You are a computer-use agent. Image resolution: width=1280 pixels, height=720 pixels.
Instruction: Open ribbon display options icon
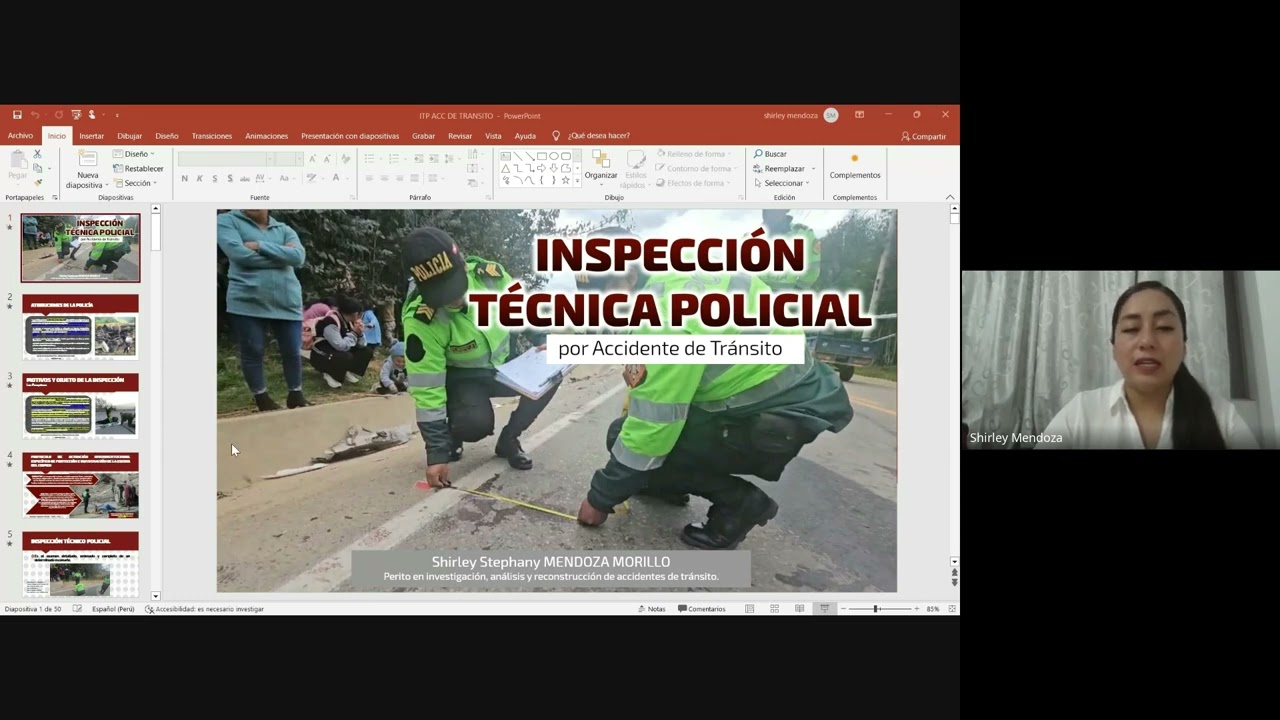(859, 115)
